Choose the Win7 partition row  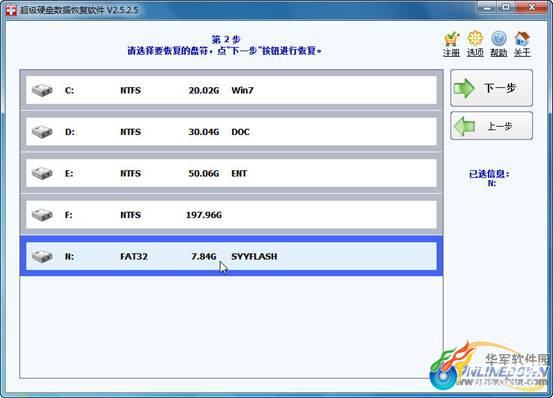231,90
